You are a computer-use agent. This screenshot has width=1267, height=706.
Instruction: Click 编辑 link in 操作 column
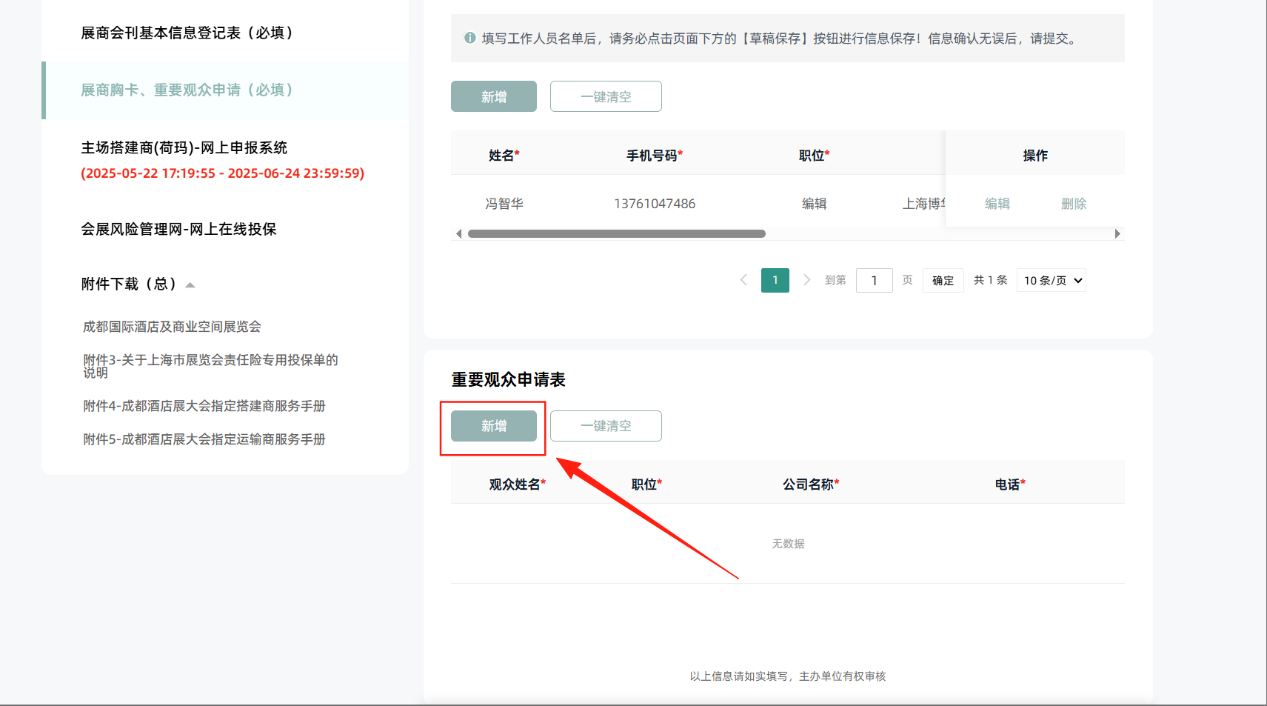pos(997,204)
